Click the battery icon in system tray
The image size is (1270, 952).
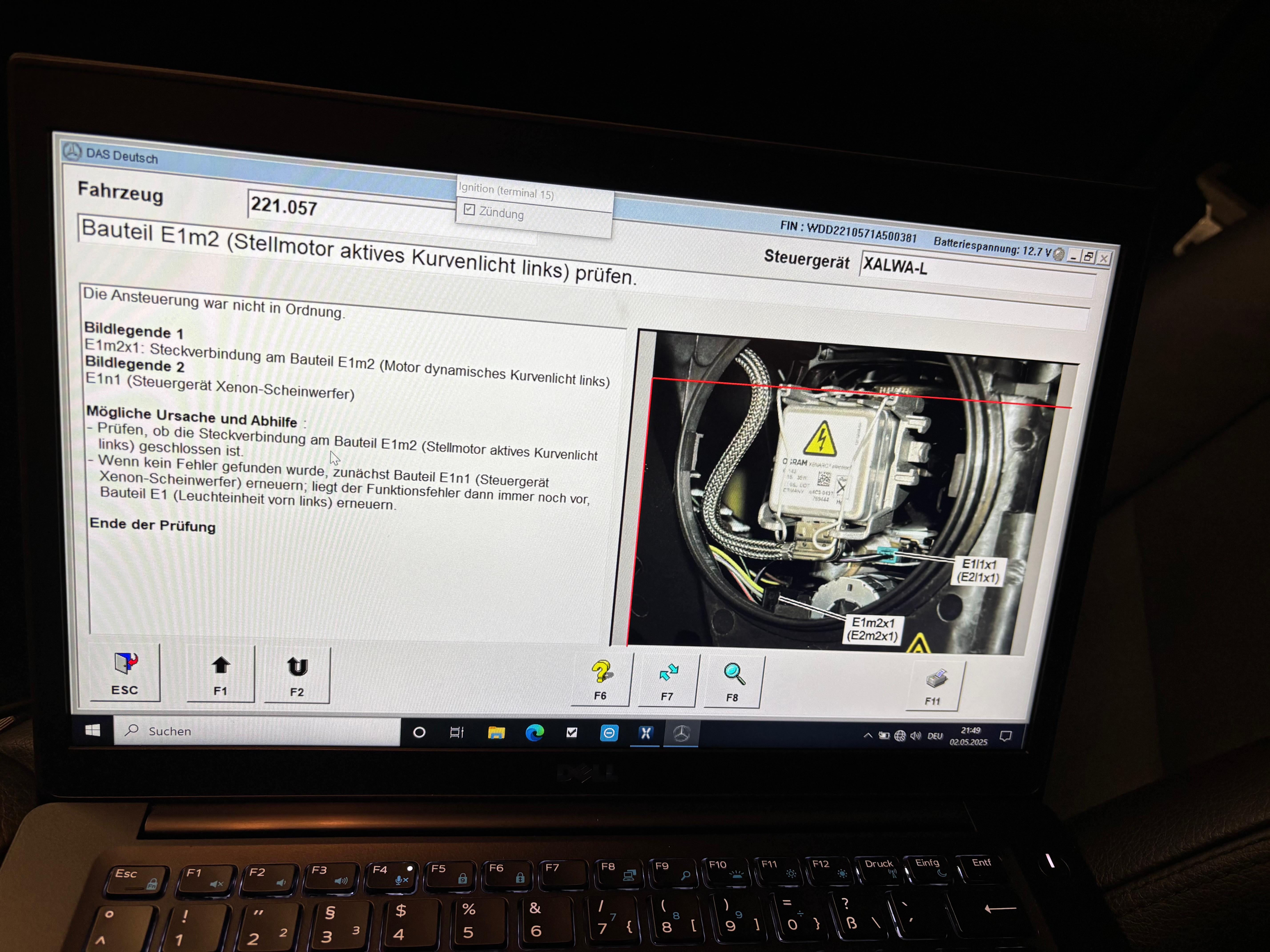pos(884,736)
